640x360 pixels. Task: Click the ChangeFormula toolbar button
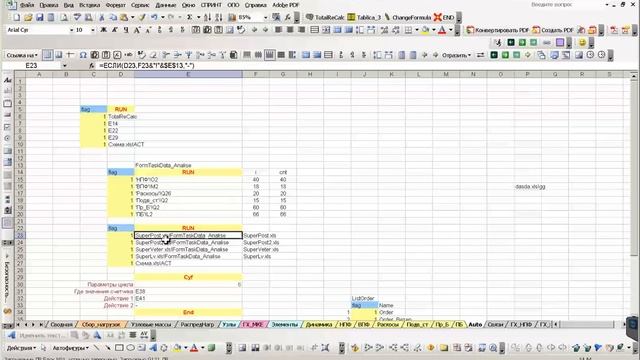pyautogui.click(x=408, y=18)
